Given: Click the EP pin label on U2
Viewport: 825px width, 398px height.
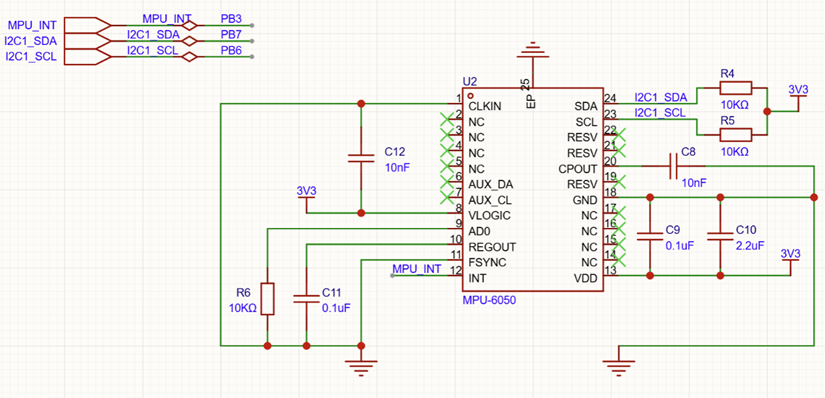Looking at the screenshot, I should 531,102.
